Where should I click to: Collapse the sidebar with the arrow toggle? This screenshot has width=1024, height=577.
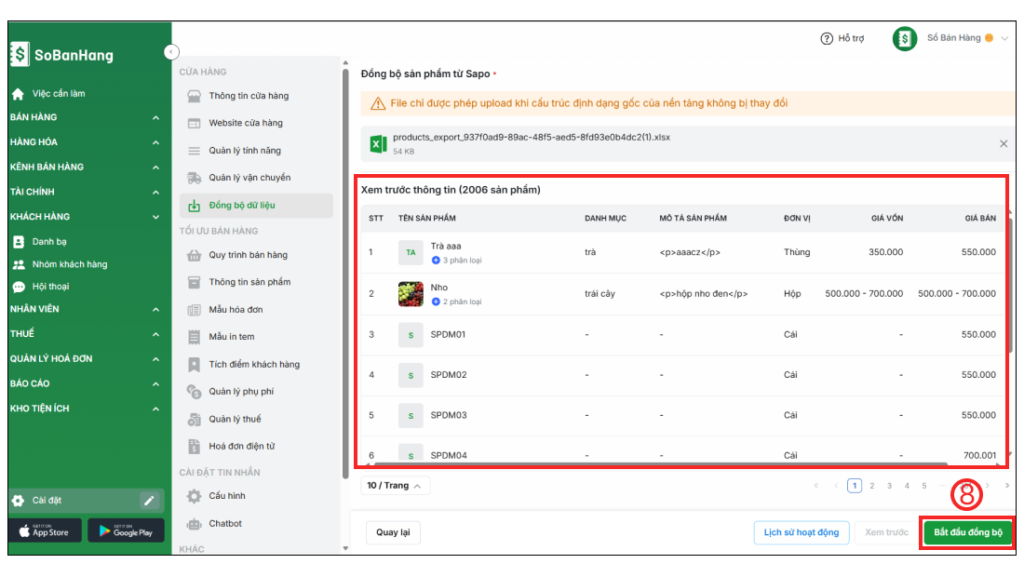coord(171,52)
